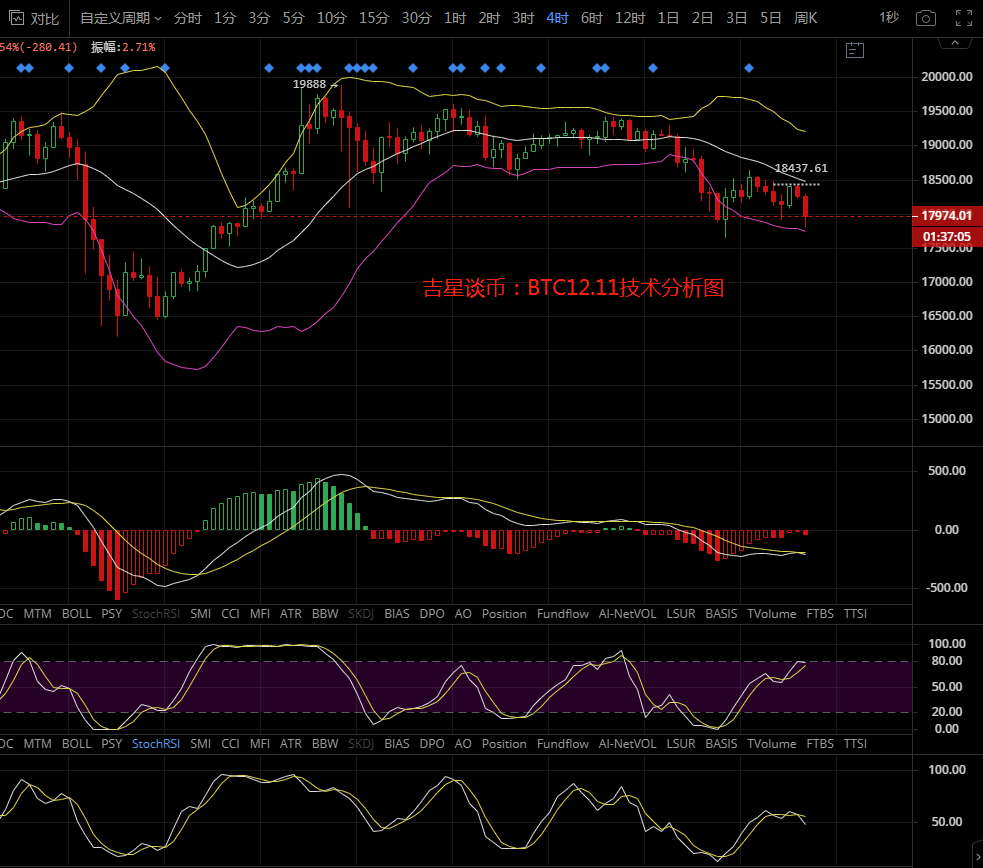Click the rightmost blue diamond event marker
Viewport: 983px width, 868px height.
coord(749,68)
